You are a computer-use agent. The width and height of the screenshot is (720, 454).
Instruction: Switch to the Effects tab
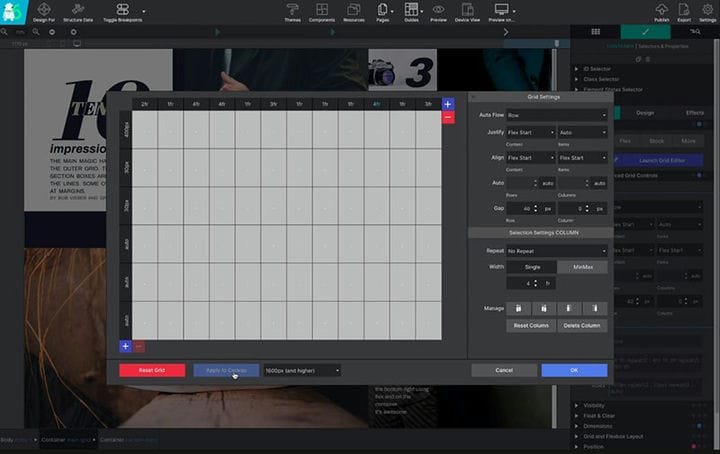point(695,113)
